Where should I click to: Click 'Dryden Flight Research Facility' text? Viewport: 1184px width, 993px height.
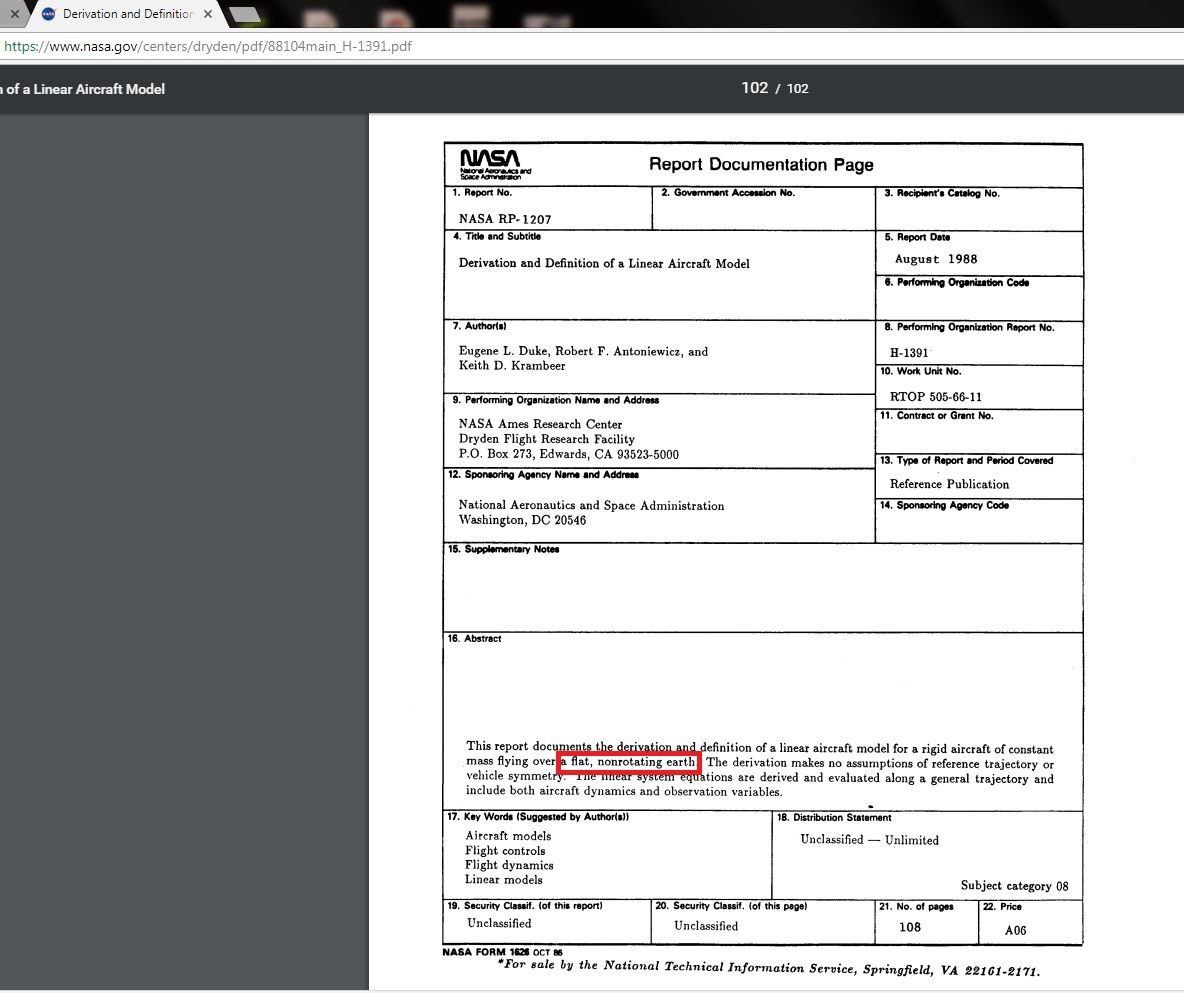[x=547, y=439]
